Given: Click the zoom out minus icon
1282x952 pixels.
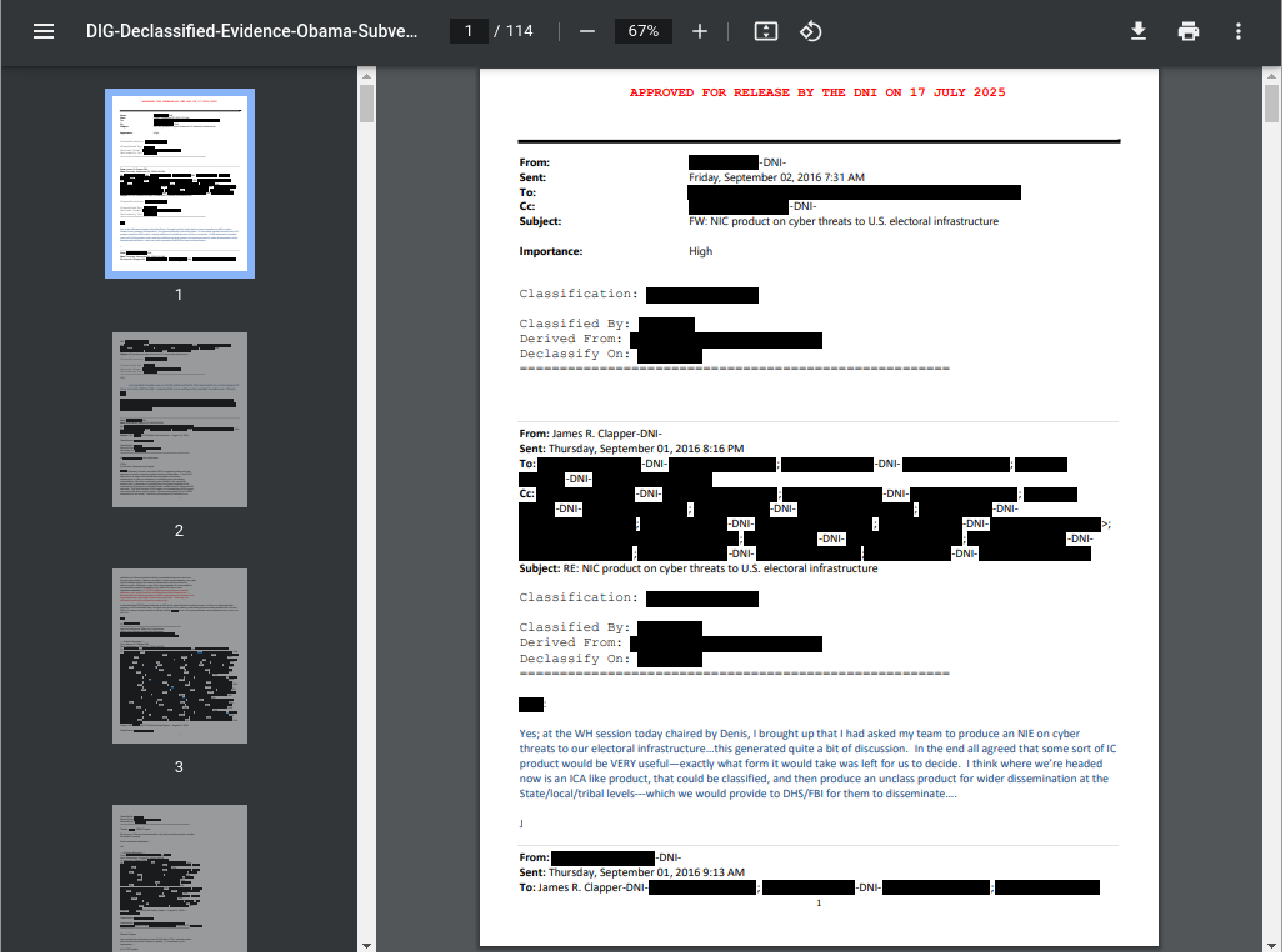Looking at the screenshot, I should [x=587, y=31].
